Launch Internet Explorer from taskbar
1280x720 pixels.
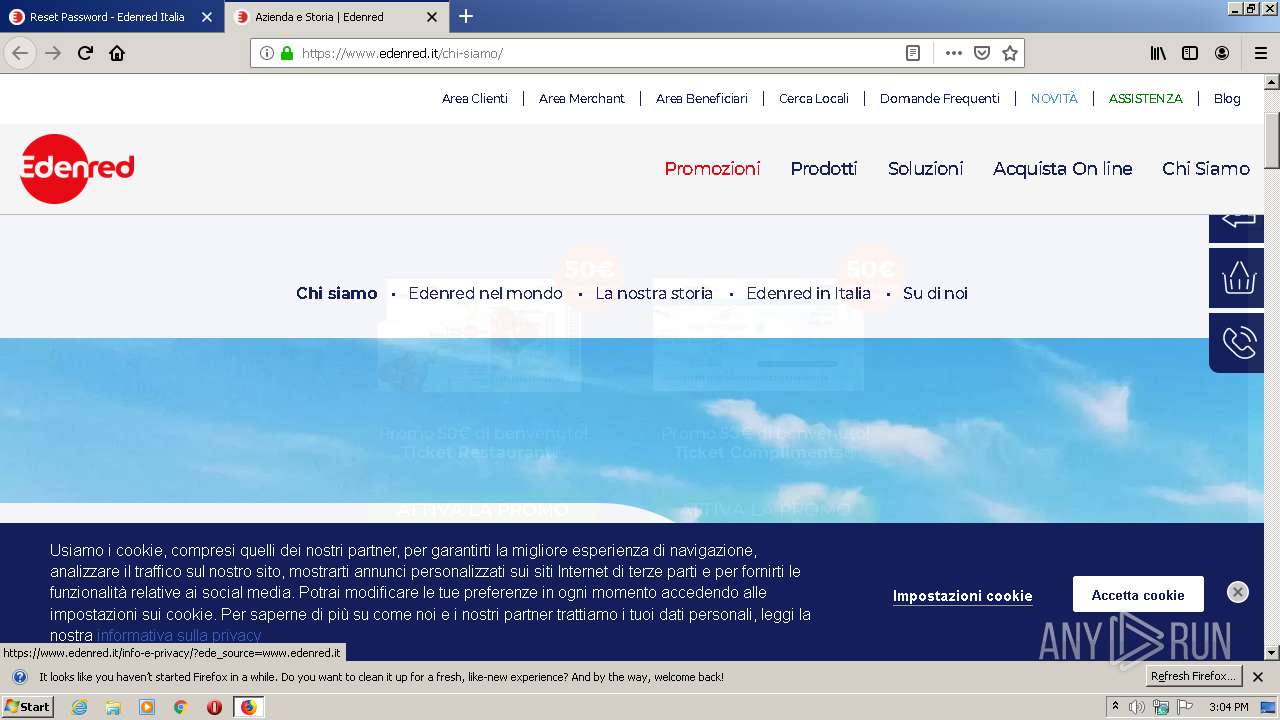(x=79, y=707)
